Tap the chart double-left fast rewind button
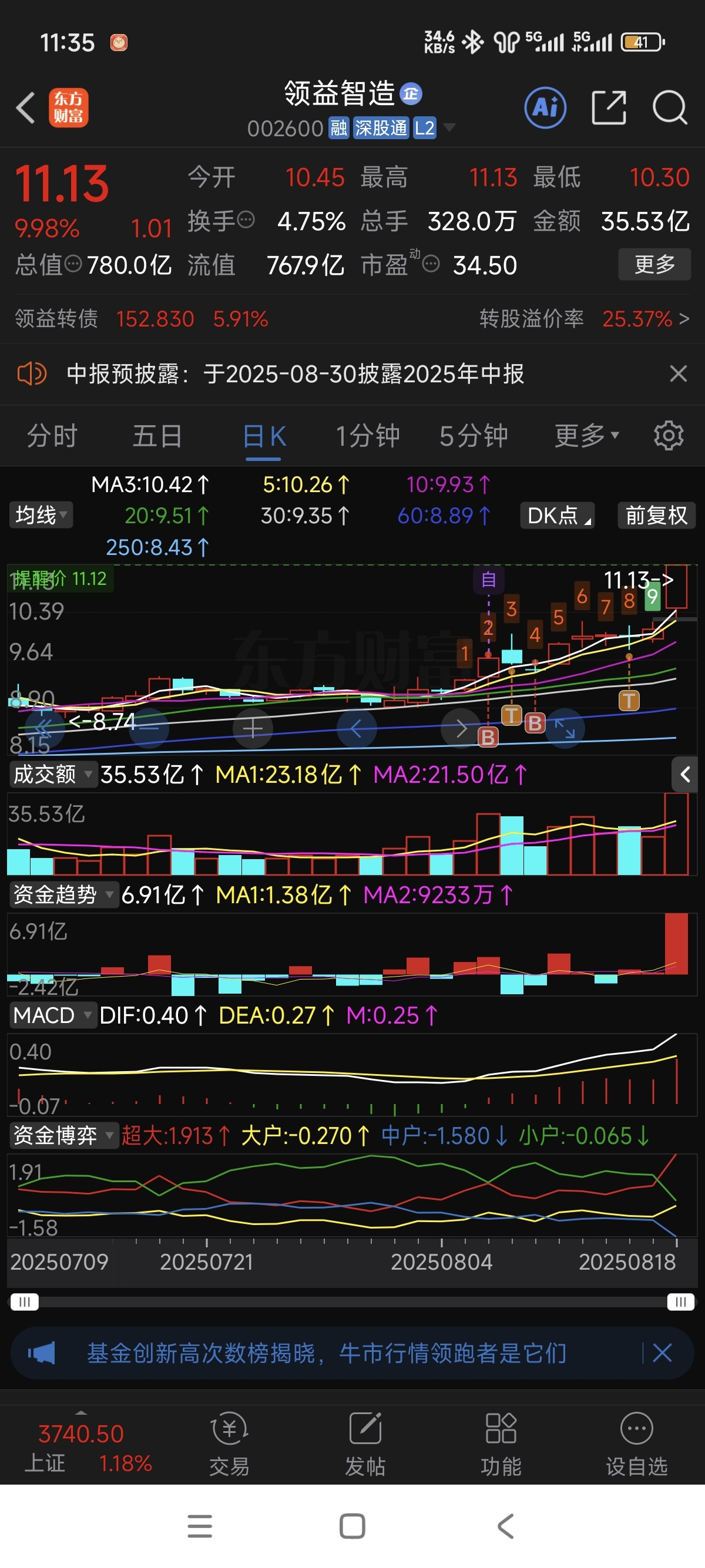 (x=45, y=728)
